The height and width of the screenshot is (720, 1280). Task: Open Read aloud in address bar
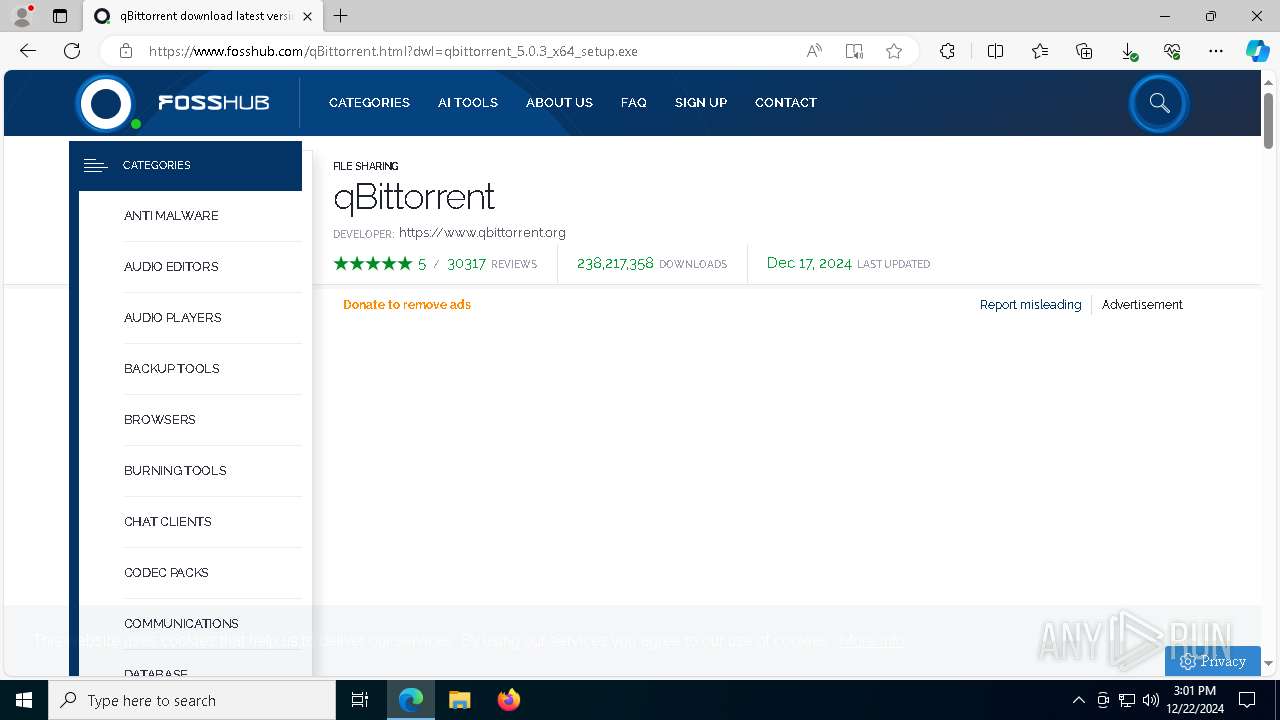(x=814, y=51)
